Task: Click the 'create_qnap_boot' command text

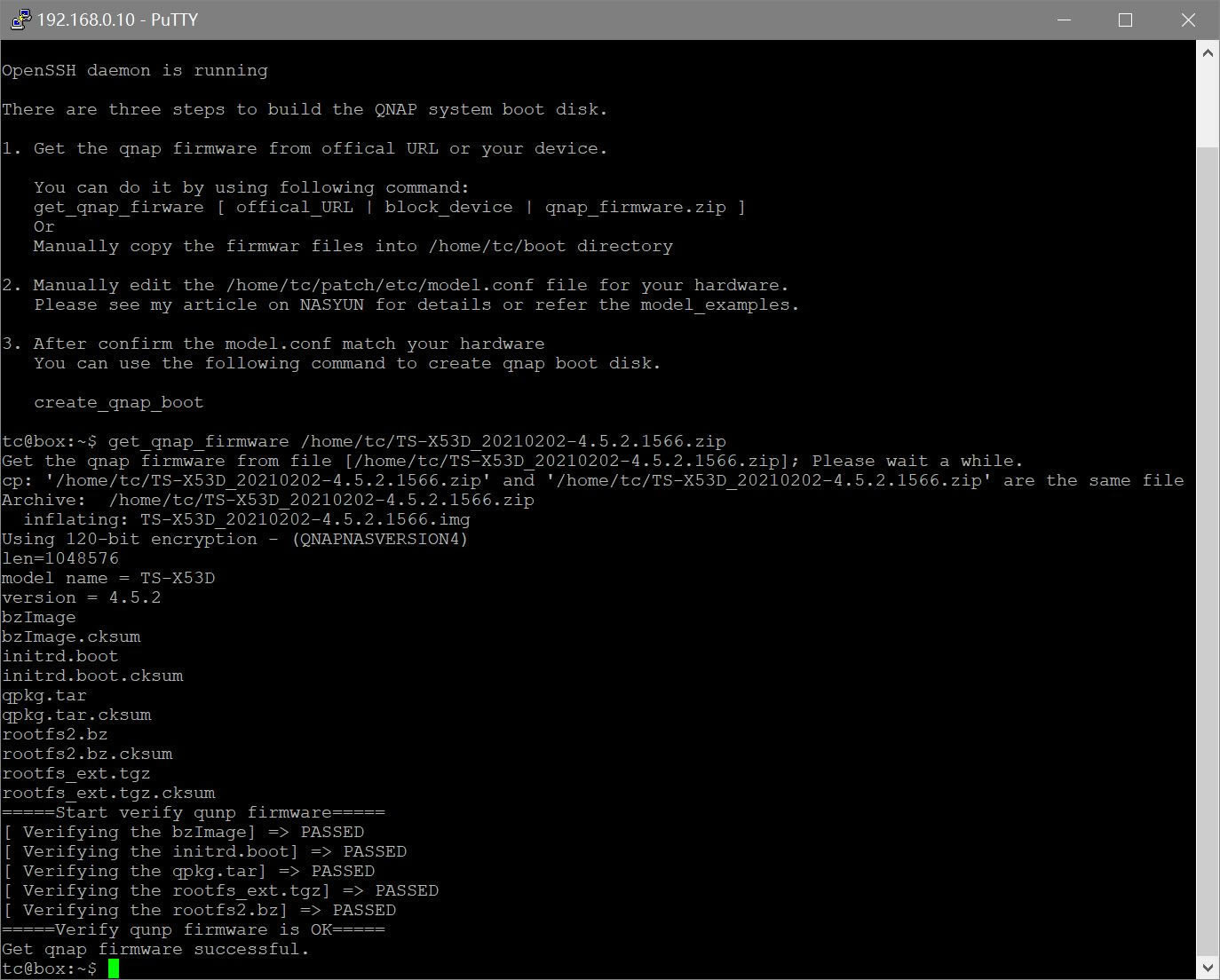Action: click(119, 402)
